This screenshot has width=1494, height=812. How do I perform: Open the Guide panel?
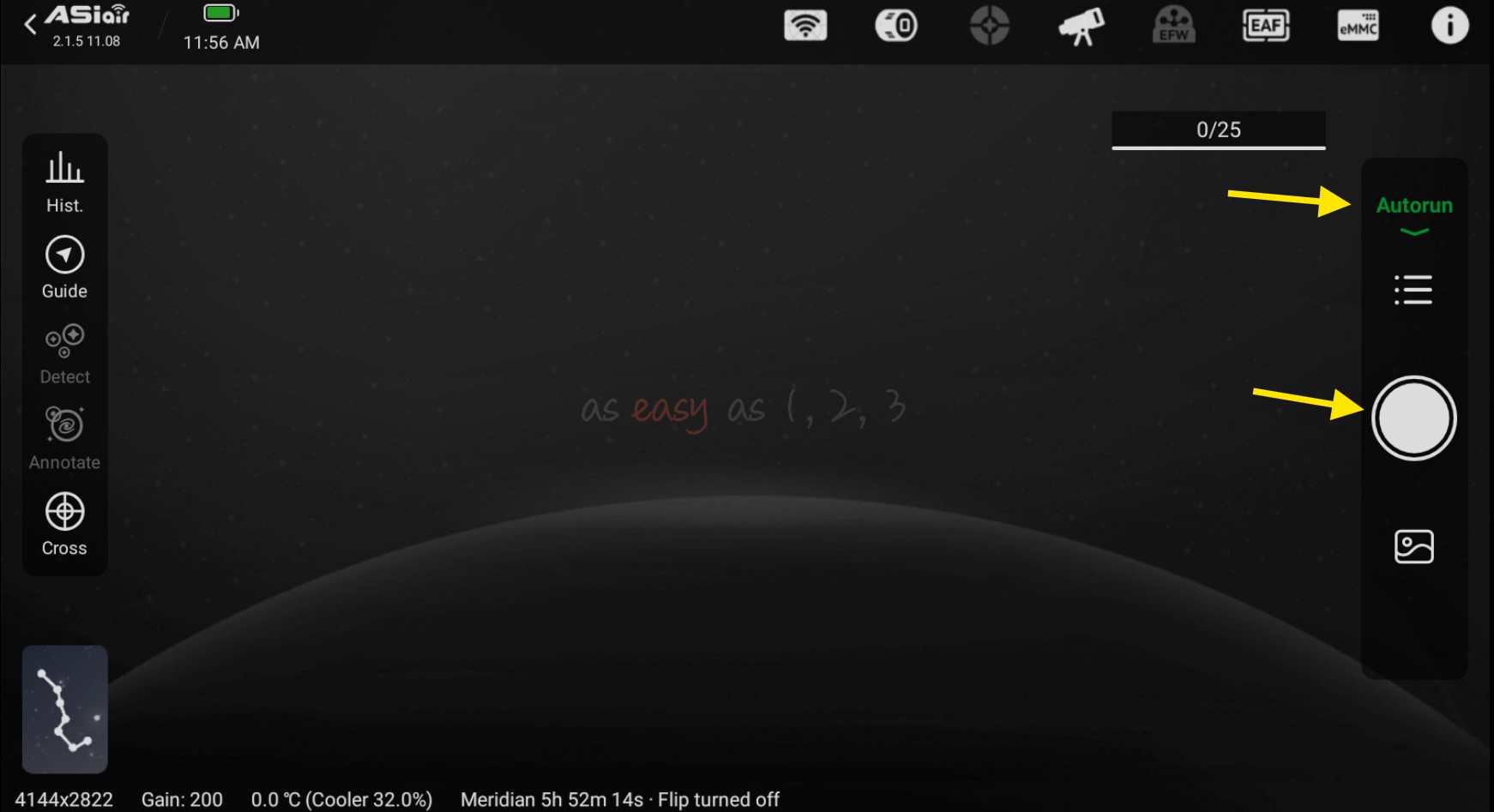pos(64,267)
